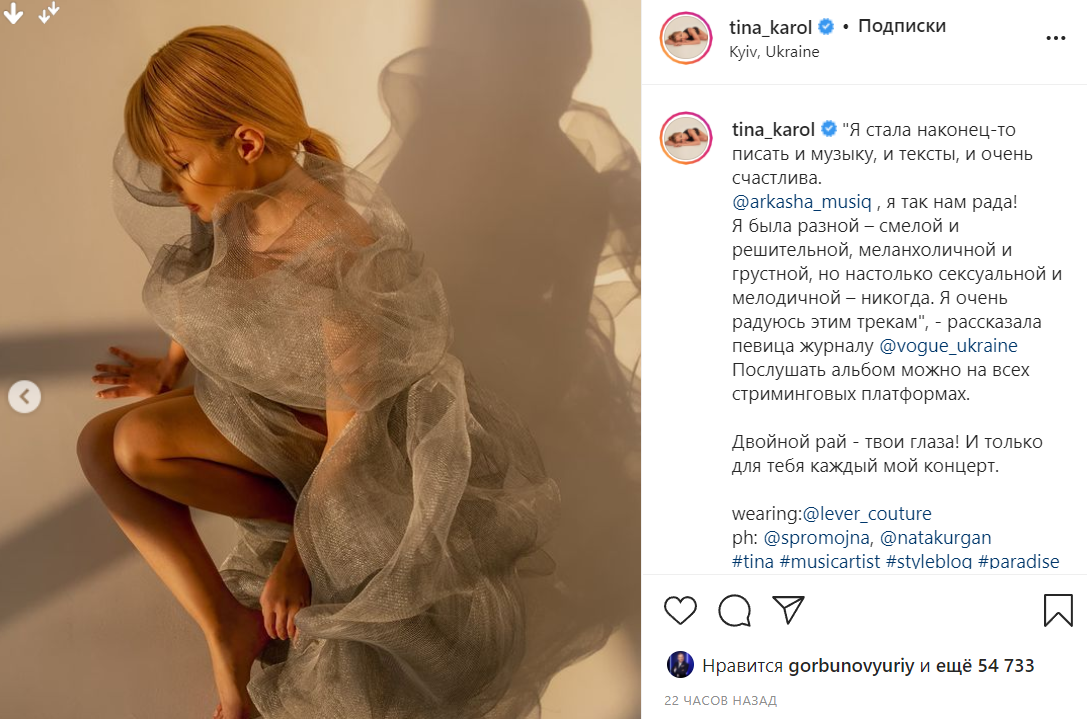The width and height of the screenshot is (1087, 719).
Task: Like the post with heart icon
Action: coord(680,610)
